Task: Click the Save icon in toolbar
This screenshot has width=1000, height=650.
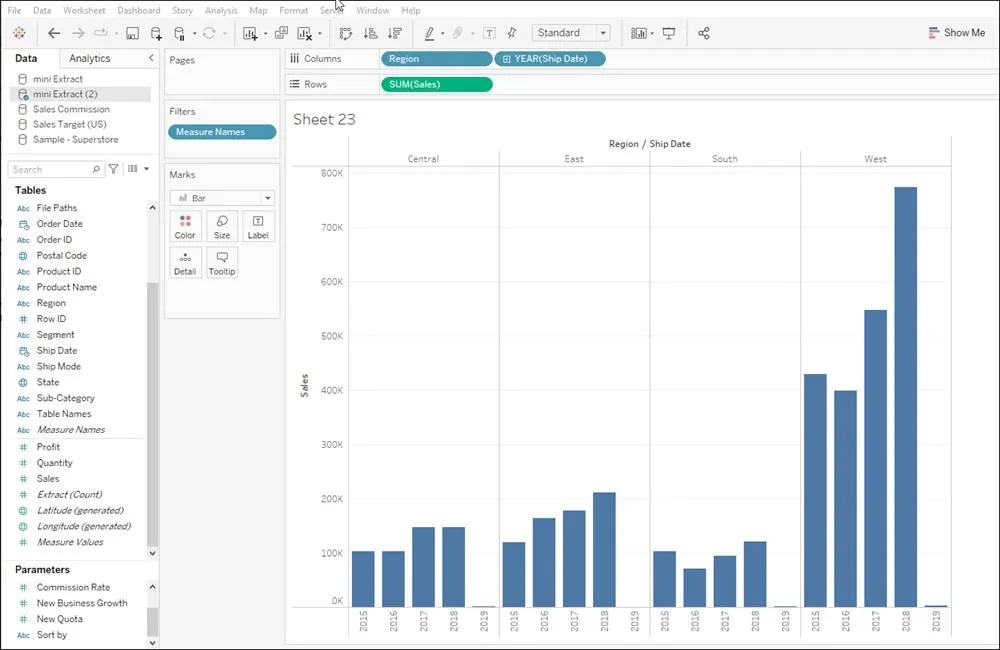Action: [132, 33]
